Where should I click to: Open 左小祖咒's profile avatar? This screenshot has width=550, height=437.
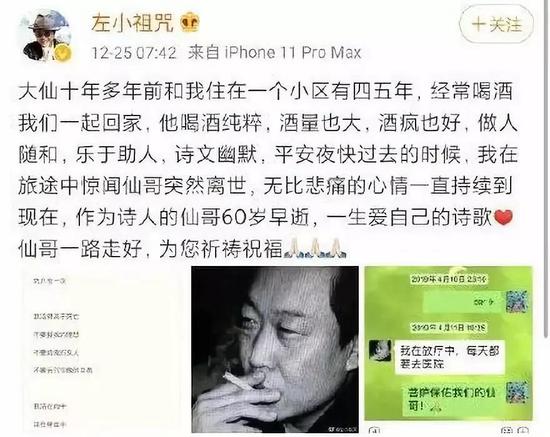click(46, 36)
